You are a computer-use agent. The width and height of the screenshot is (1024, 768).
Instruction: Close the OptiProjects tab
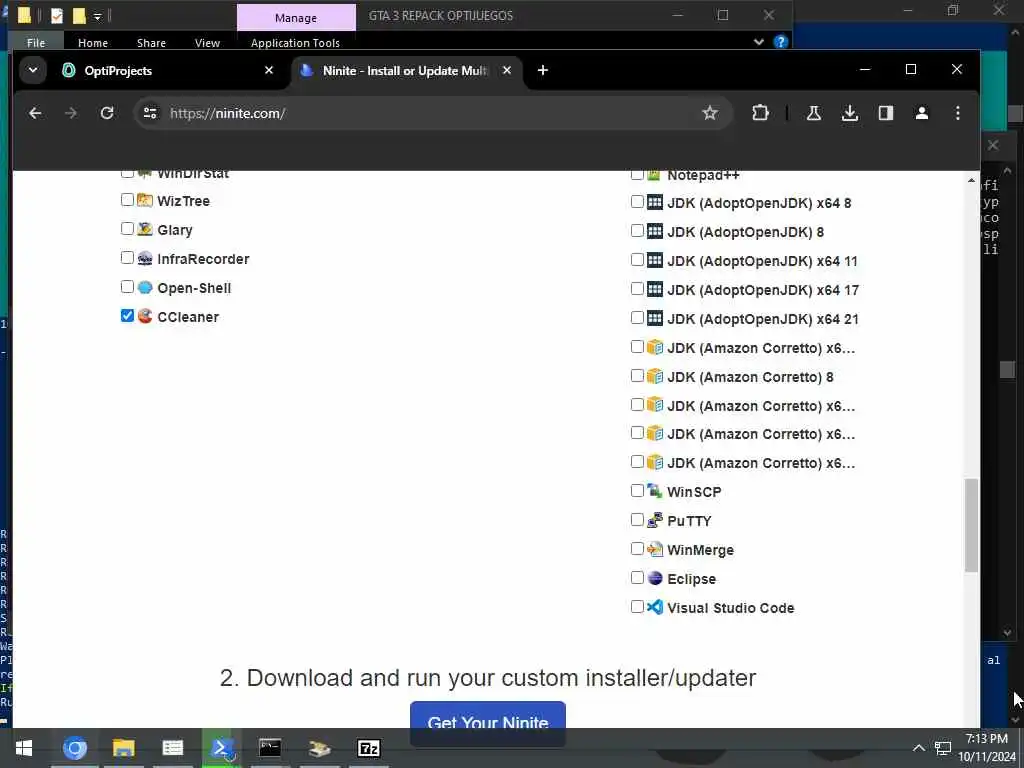[x=268, y=70]
